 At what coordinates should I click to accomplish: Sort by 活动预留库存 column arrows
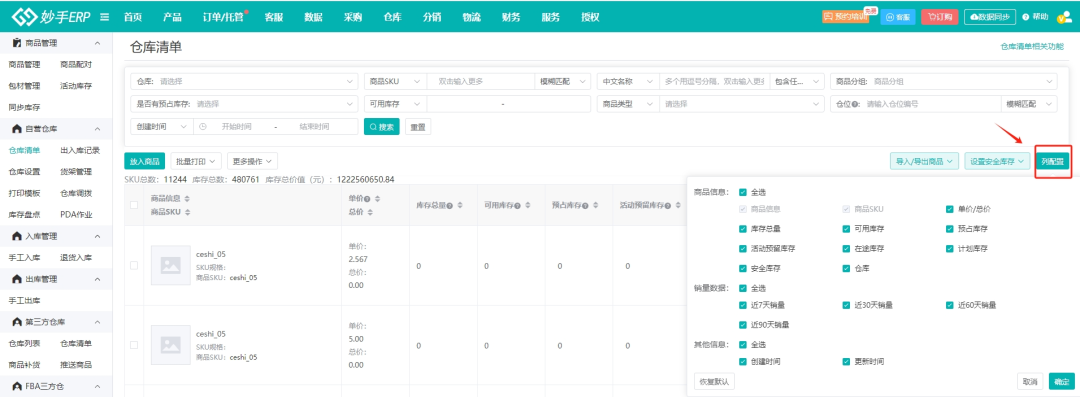(677, 205)
